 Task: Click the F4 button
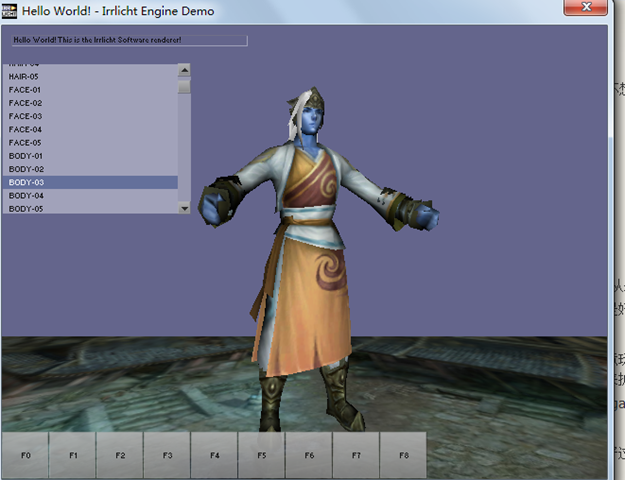pos(214,455)
